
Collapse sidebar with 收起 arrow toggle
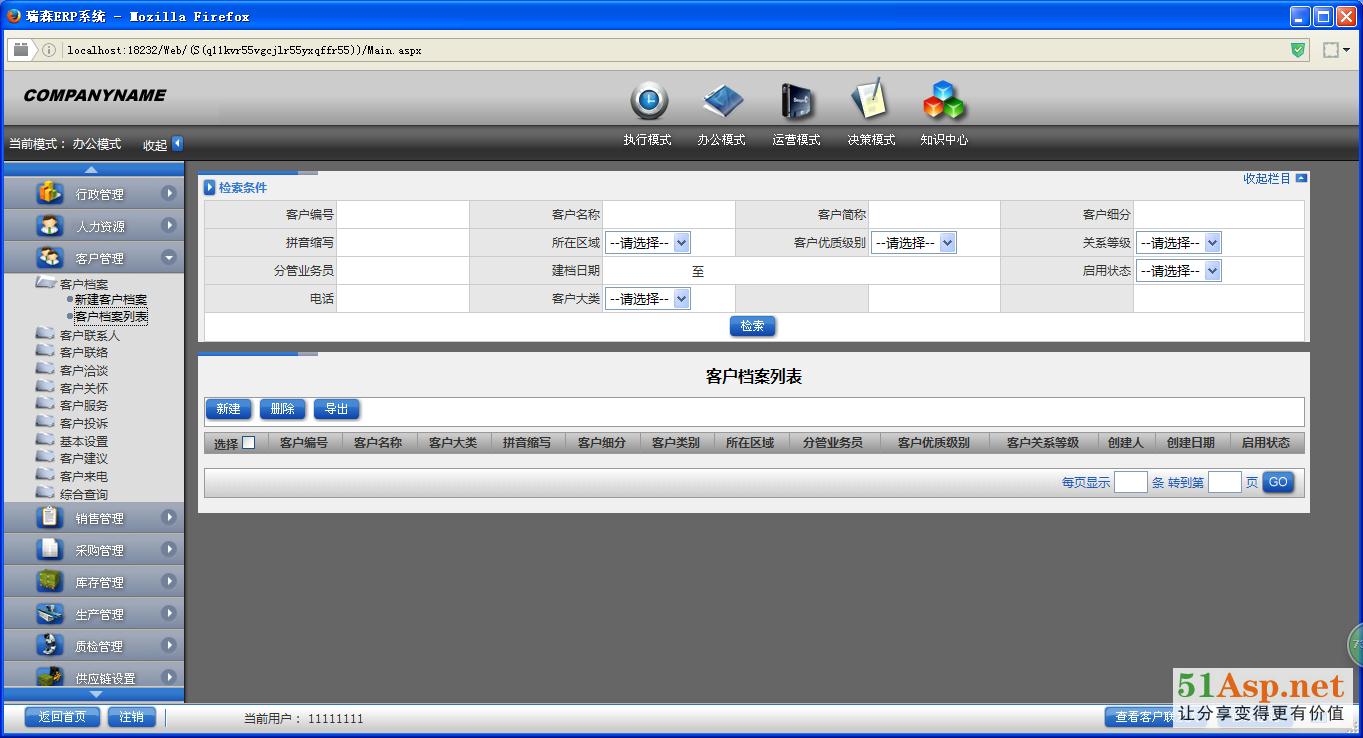pos(177,144)
